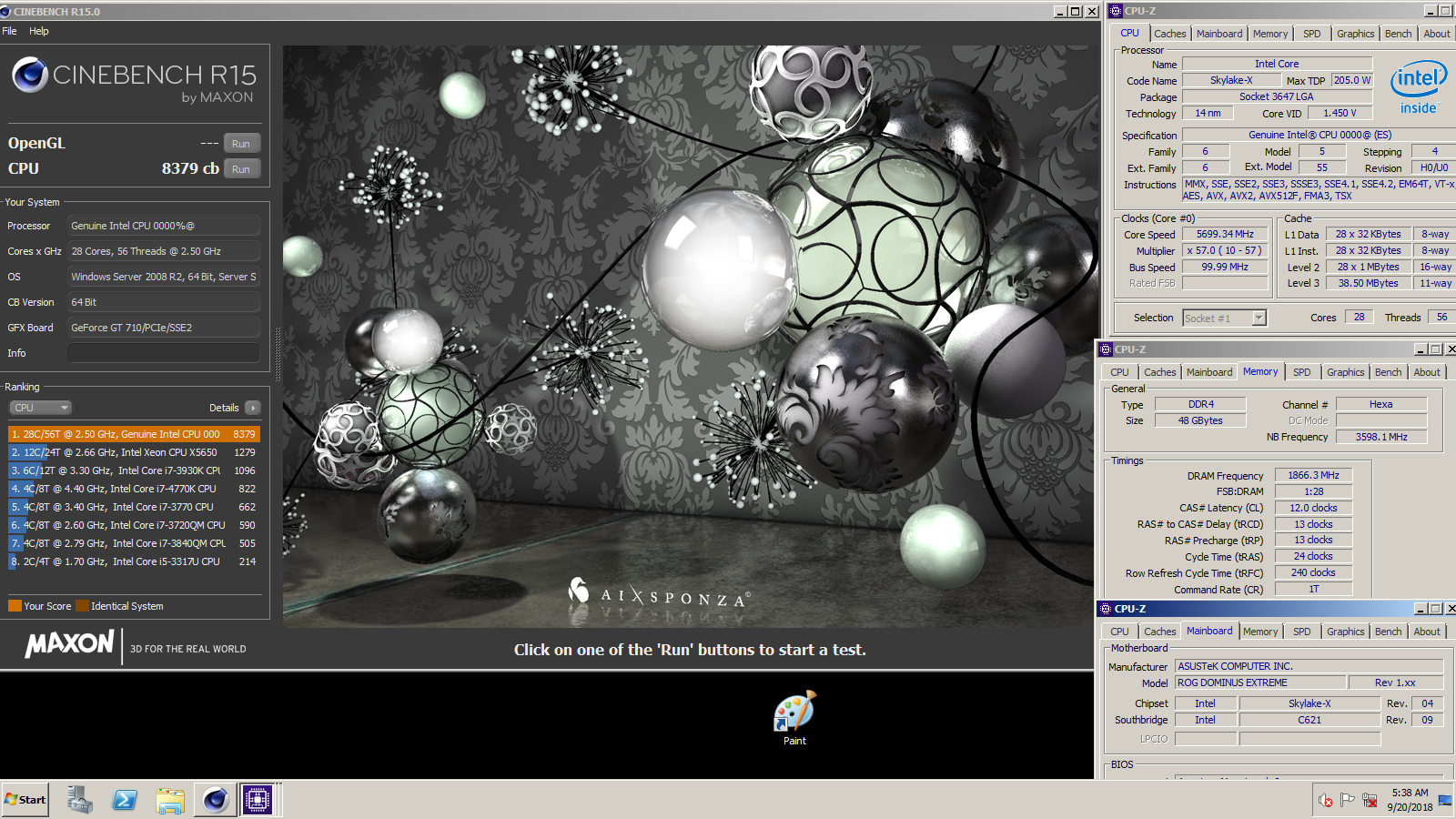Click the Info text field
1456x819 pixels.
164,353
